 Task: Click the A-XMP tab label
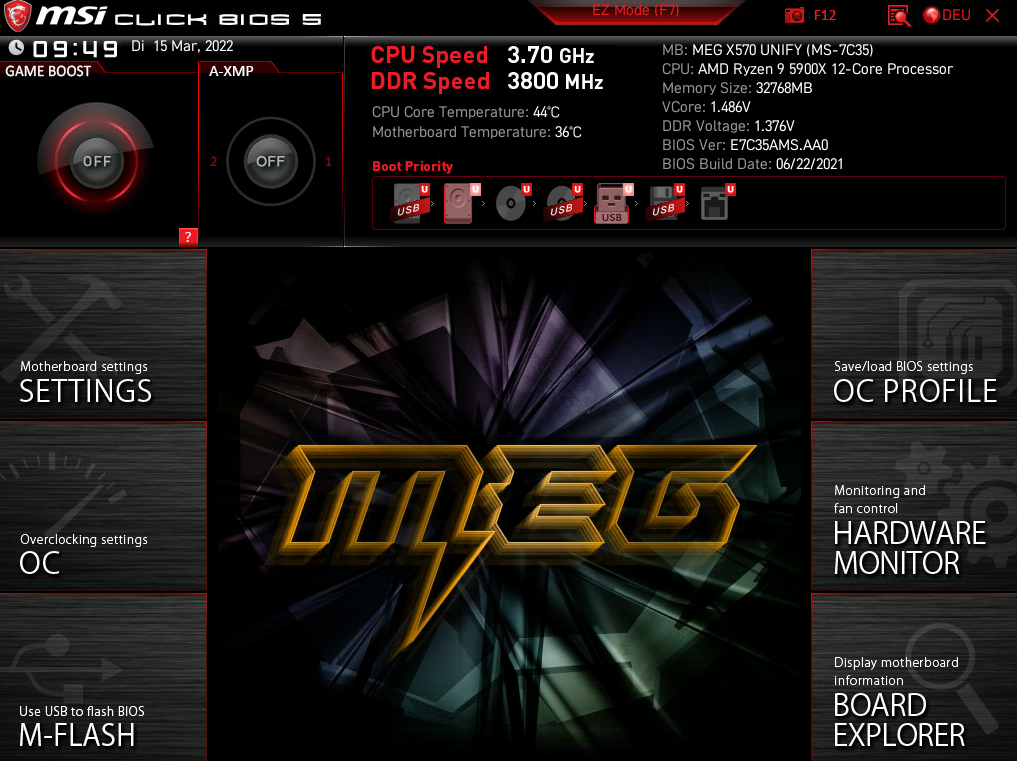(232, 71)
